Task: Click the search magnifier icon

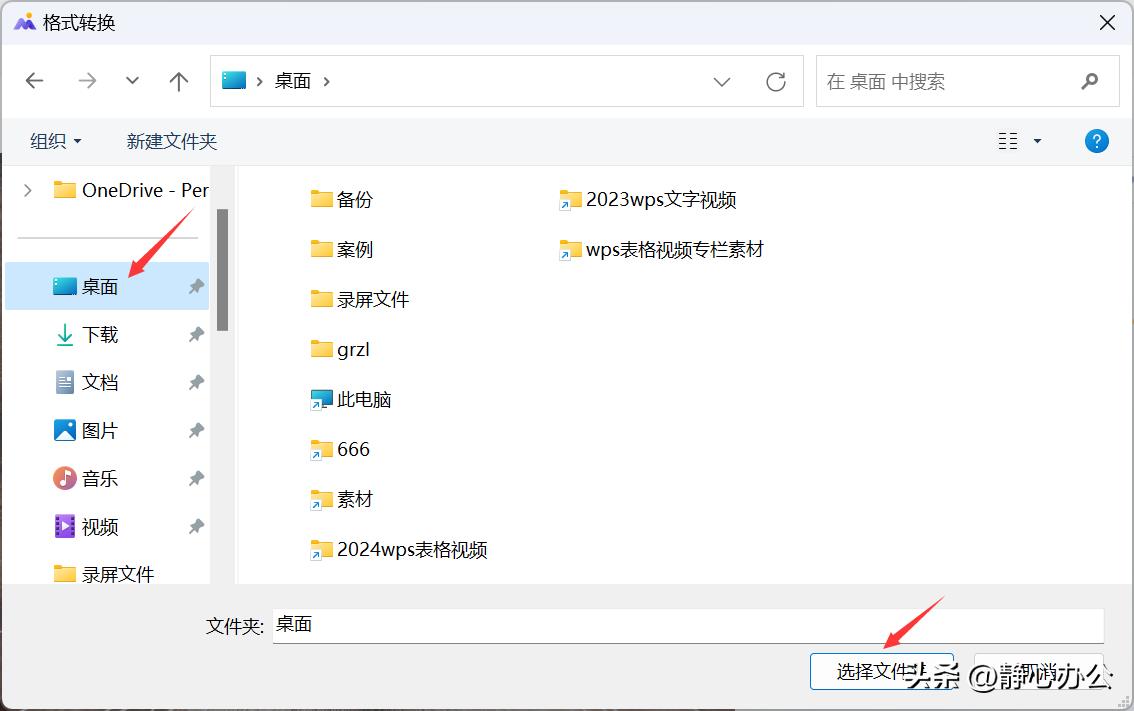Action: point(1089,82)
